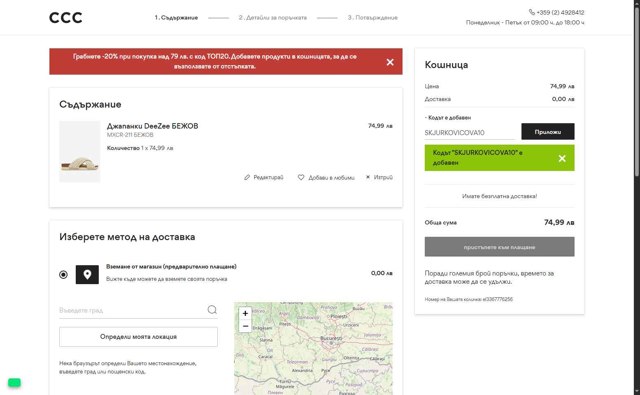Click the Приложи button
Viewport: 640px width, 395px height.
548,131
